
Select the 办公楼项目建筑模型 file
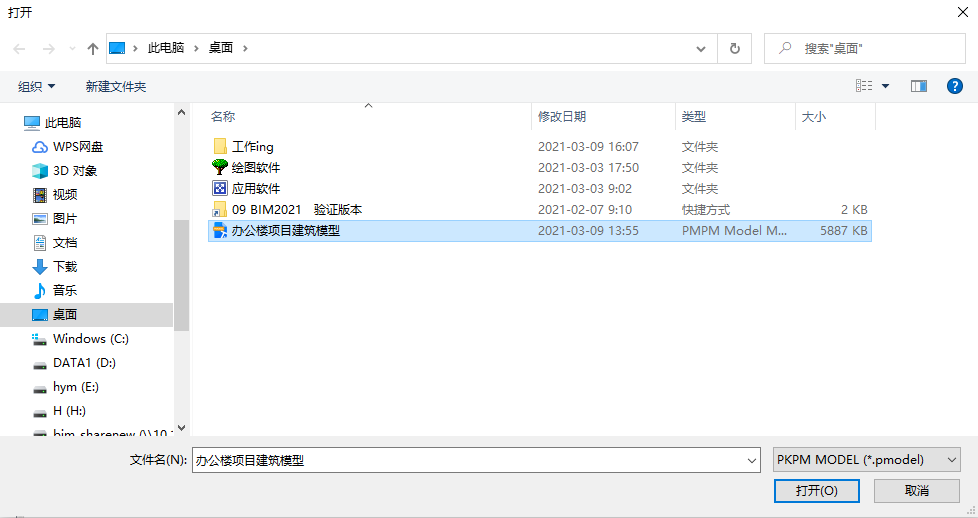[540, 230]
